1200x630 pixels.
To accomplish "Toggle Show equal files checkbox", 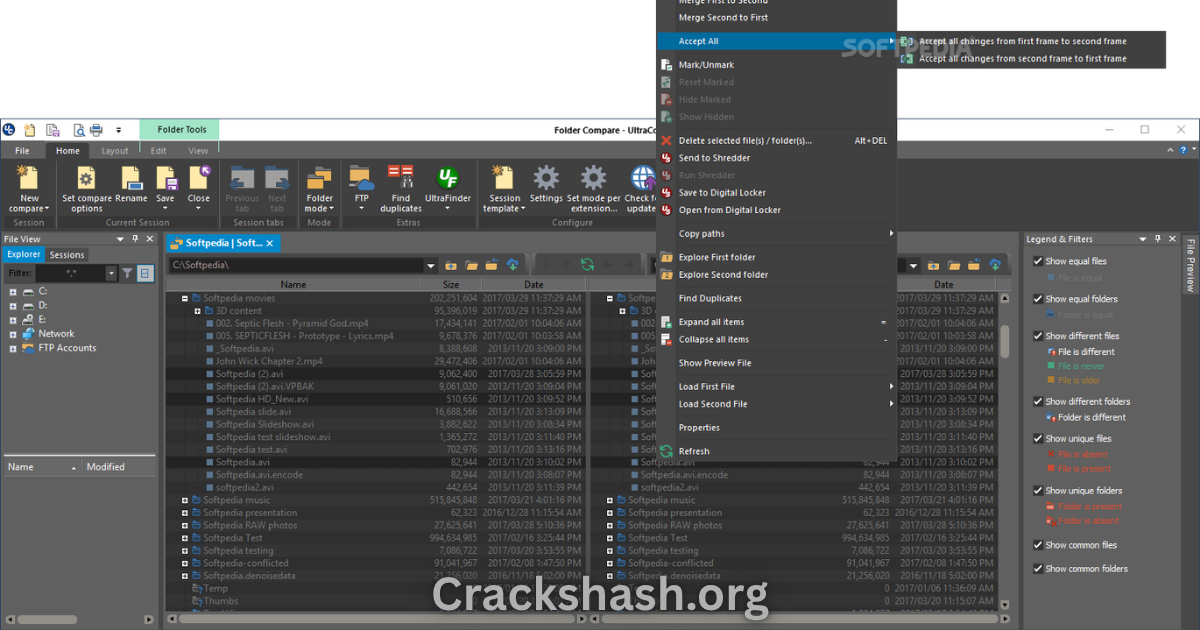I will pos(1038,261).
